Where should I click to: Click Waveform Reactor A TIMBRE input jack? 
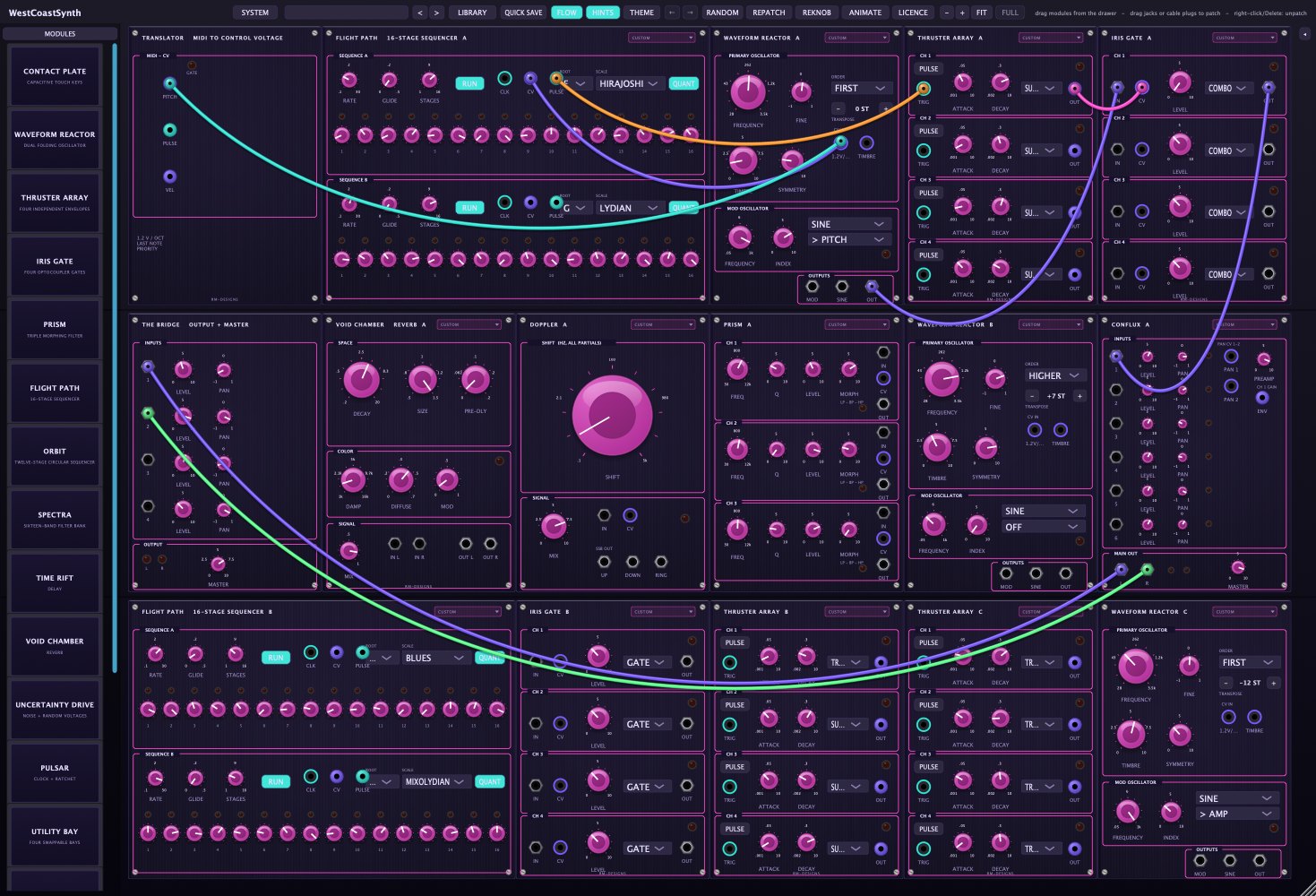pyautogui.click(x=866, y=142)
